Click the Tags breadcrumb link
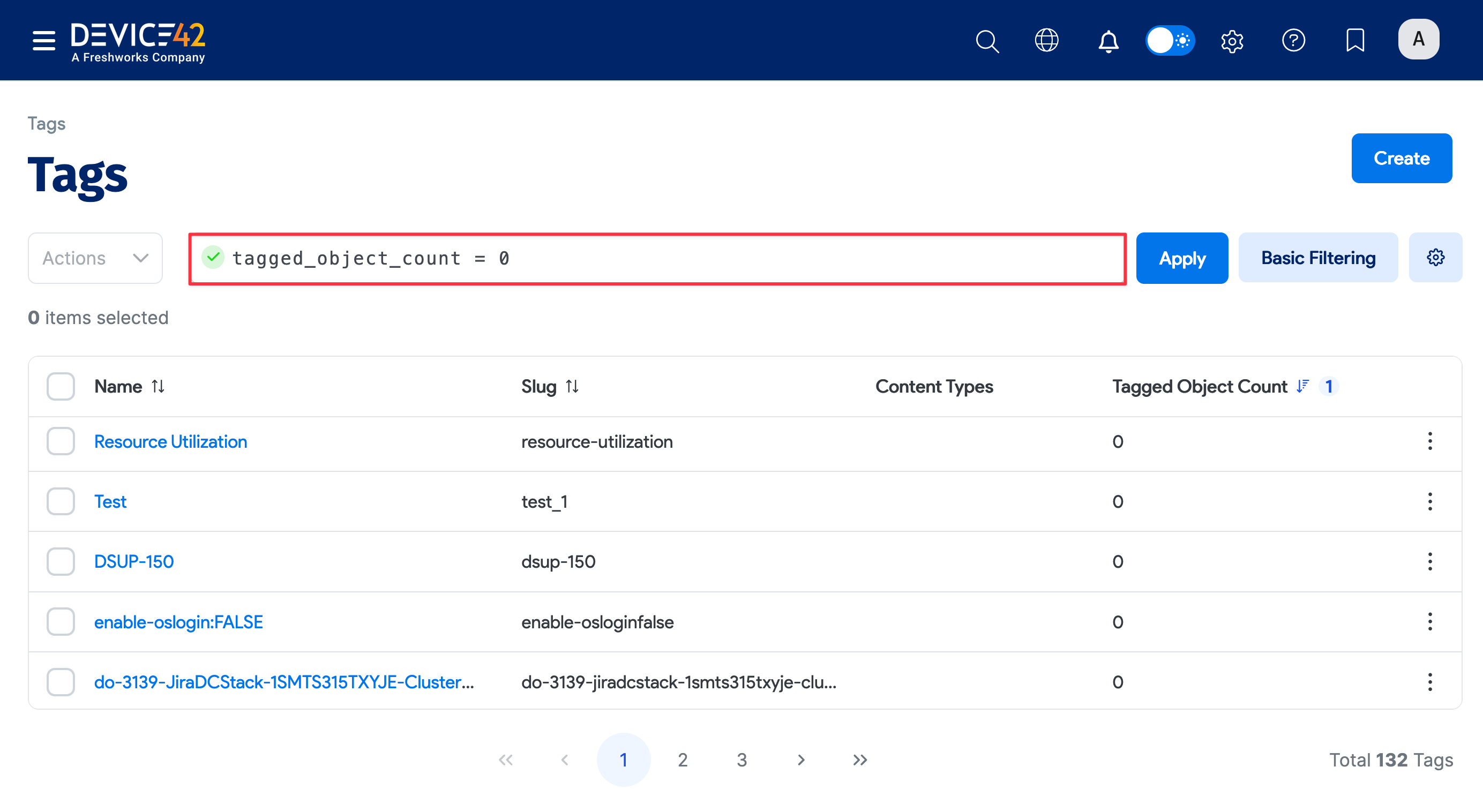 pyautogui.click(x=46, y=123)
